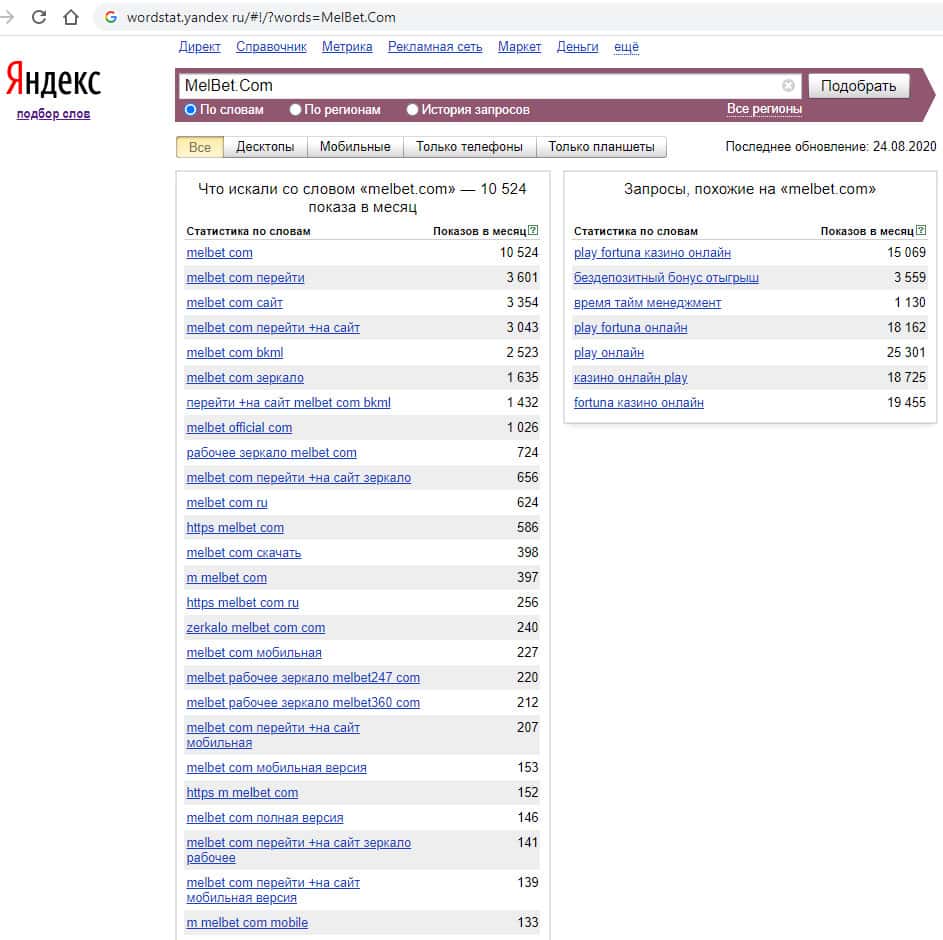Open the 'melbet com зеркало' query link
Viewport: 943px width, 940px height.
[x=245, y=378]
